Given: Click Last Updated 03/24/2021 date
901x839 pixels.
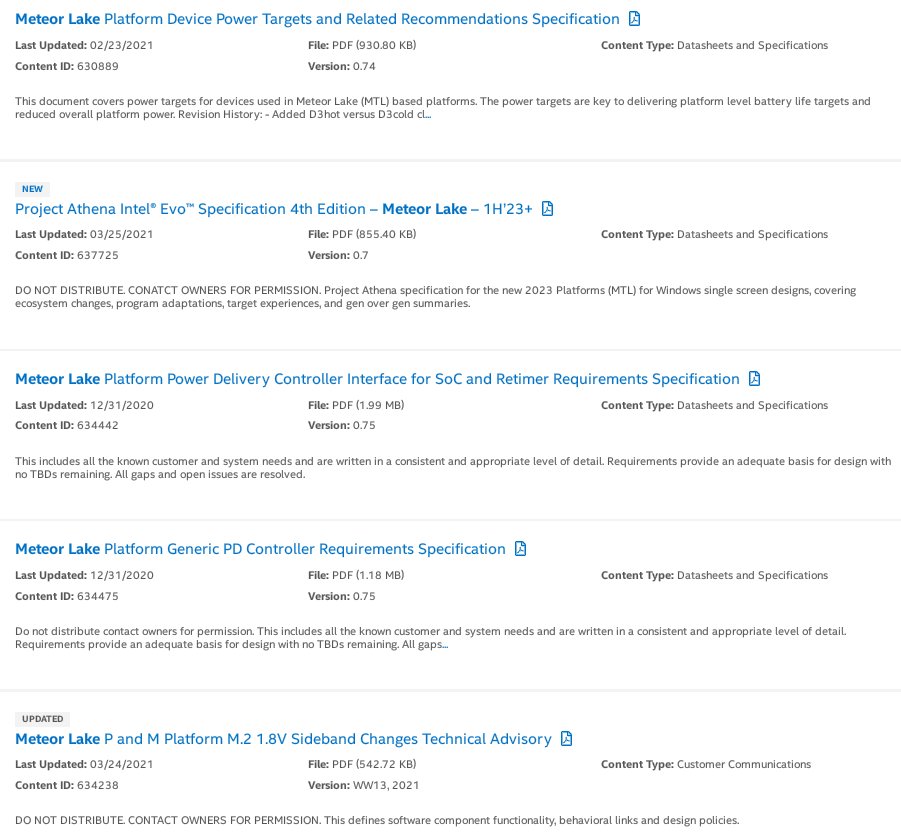Looking at the screenshot, I should [84, 764].
